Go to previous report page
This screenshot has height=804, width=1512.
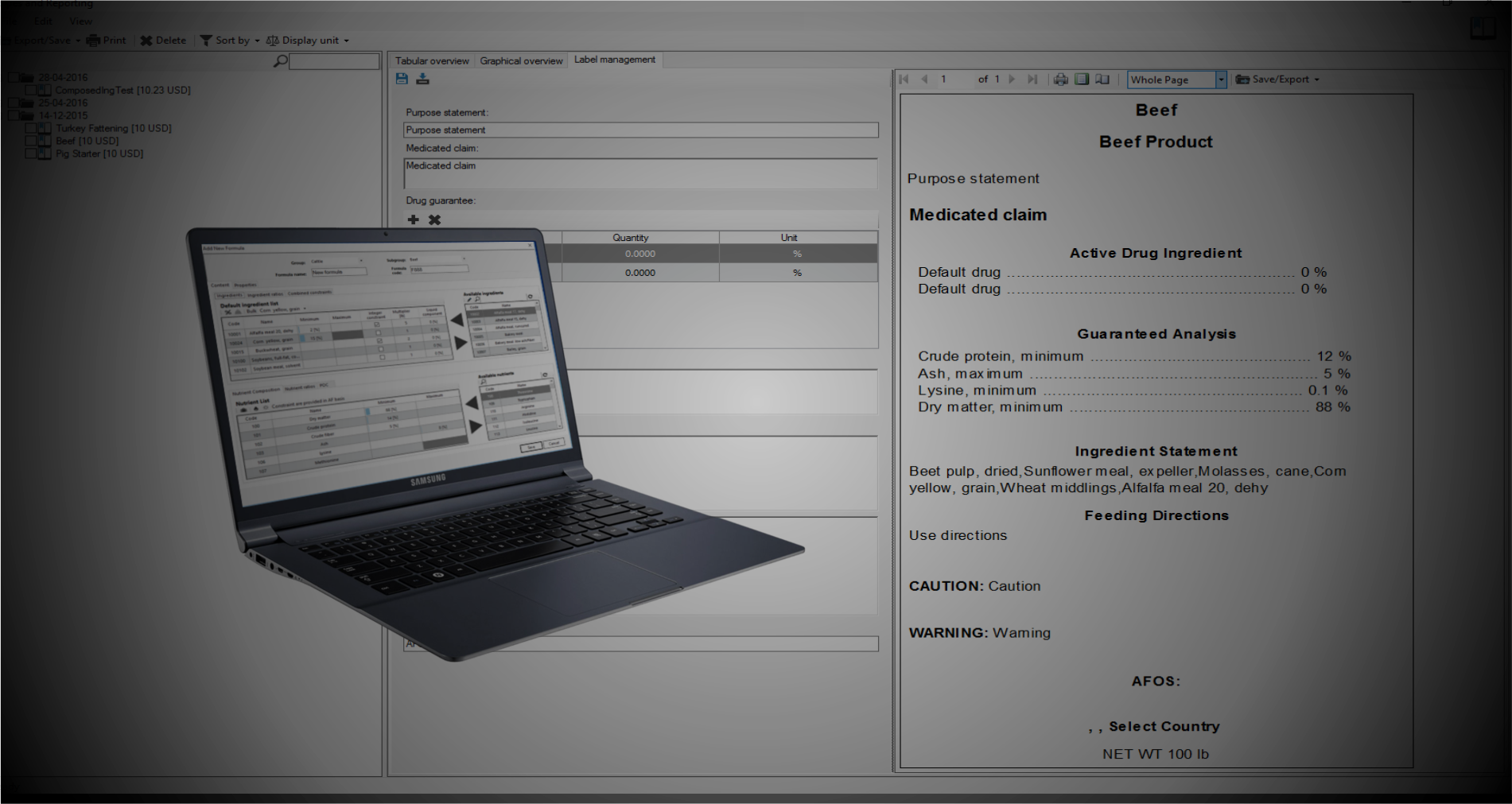924,80
